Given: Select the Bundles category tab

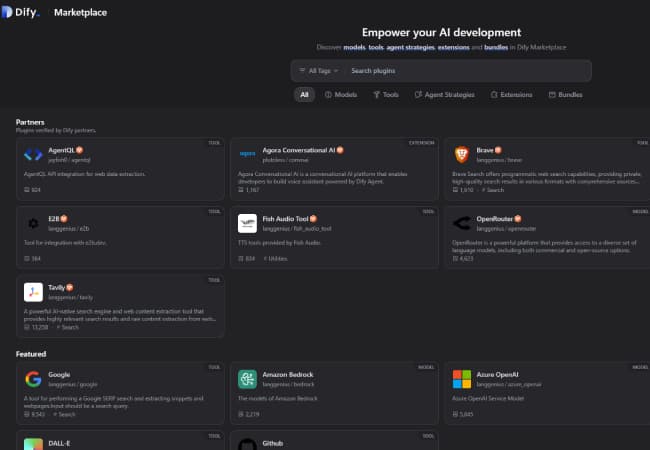Looking at the screenshot, I should click(566, 95).
